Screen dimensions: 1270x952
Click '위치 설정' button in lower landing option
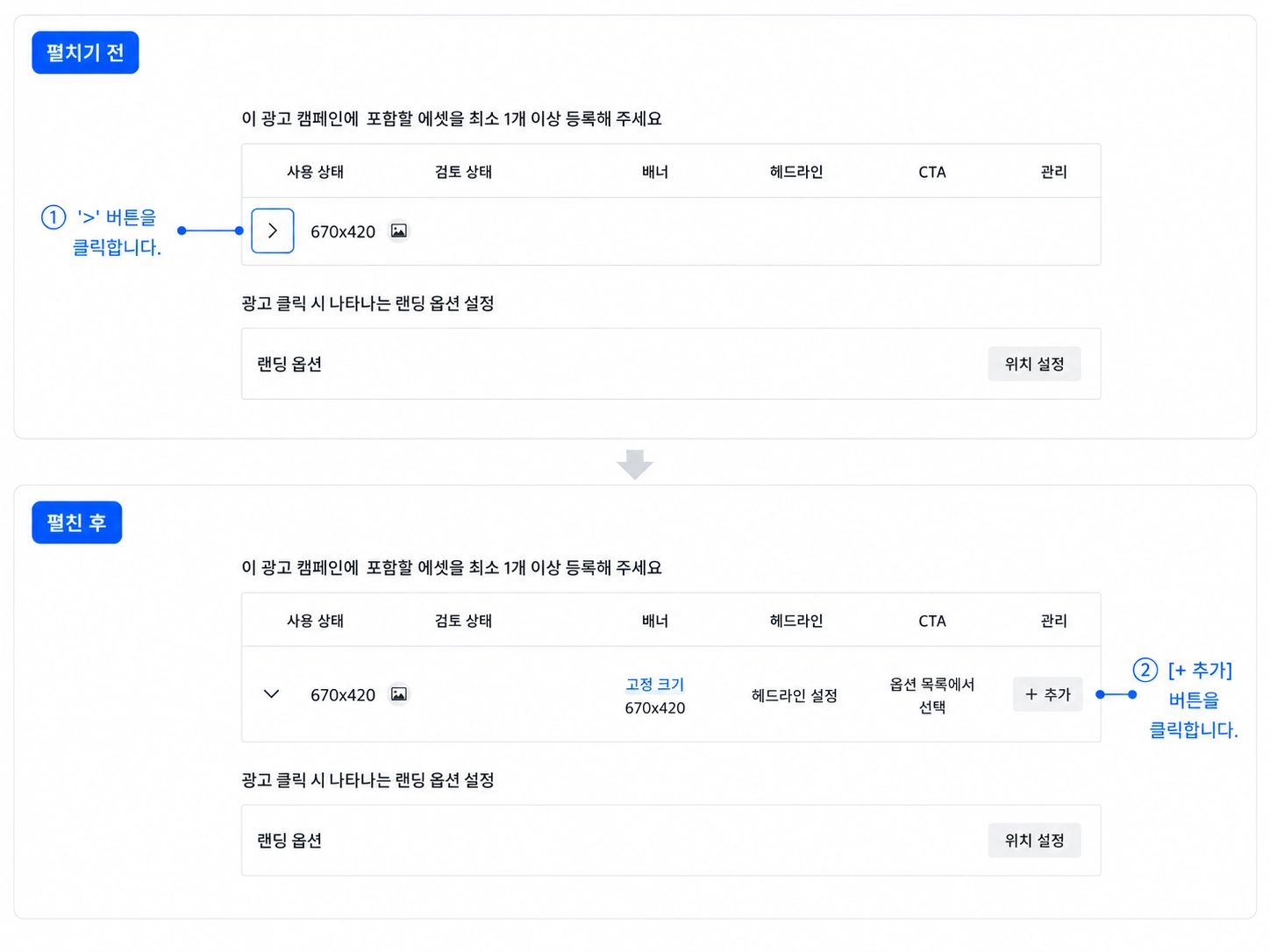click(x=1035, y=841)
